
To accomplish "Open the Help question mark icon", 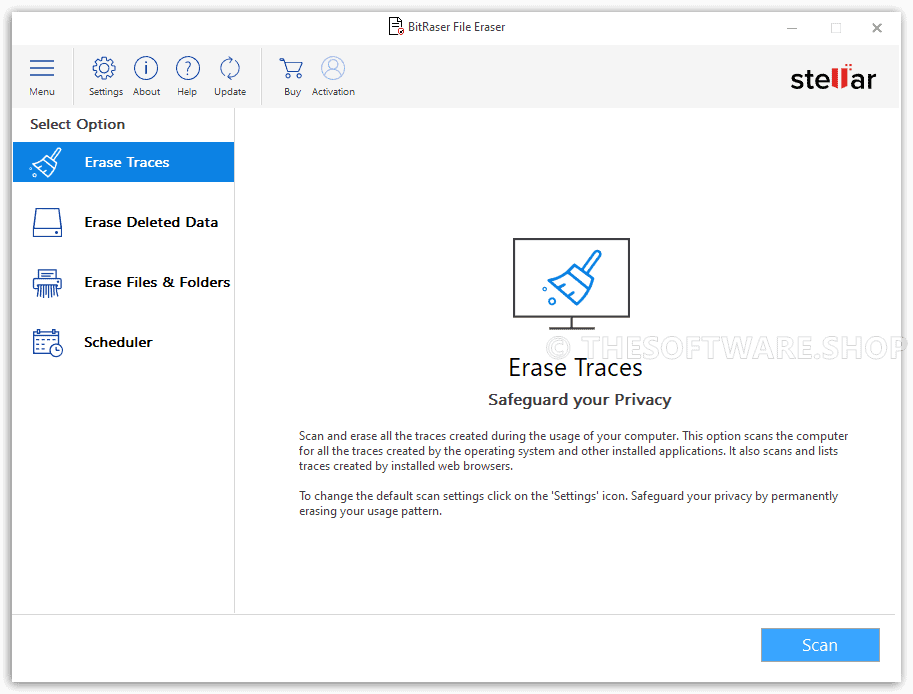I will pyautogui.click(x=187, y=68).
